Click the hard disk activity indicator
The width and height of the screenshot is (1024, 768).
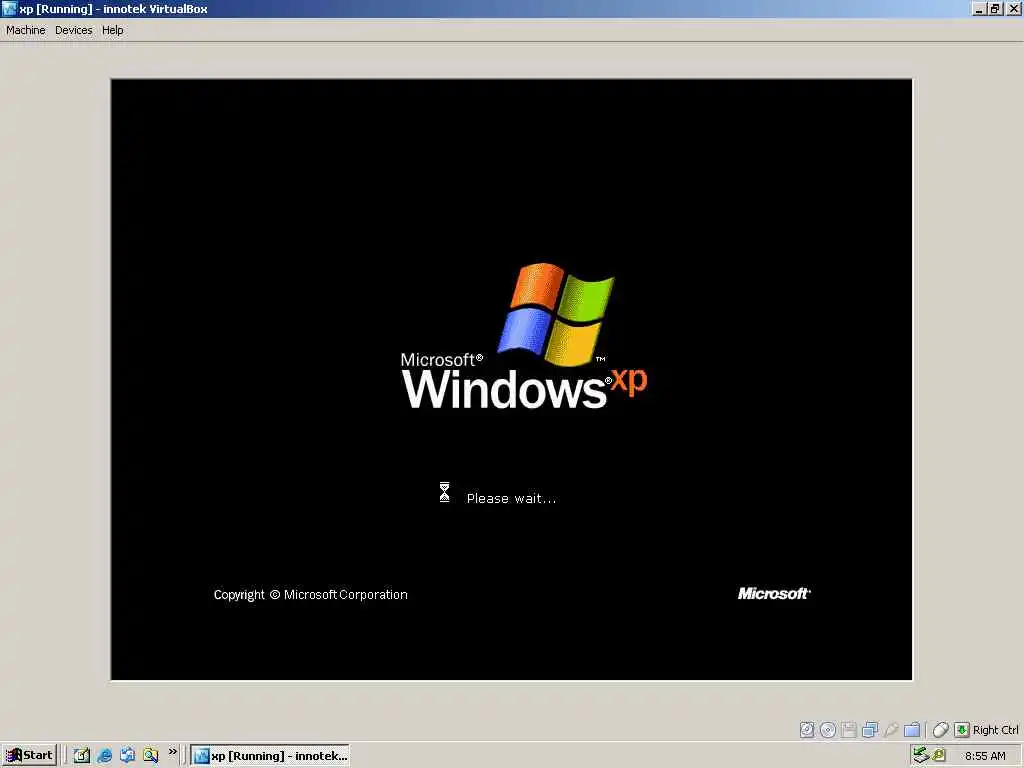[x=807, y=729]
